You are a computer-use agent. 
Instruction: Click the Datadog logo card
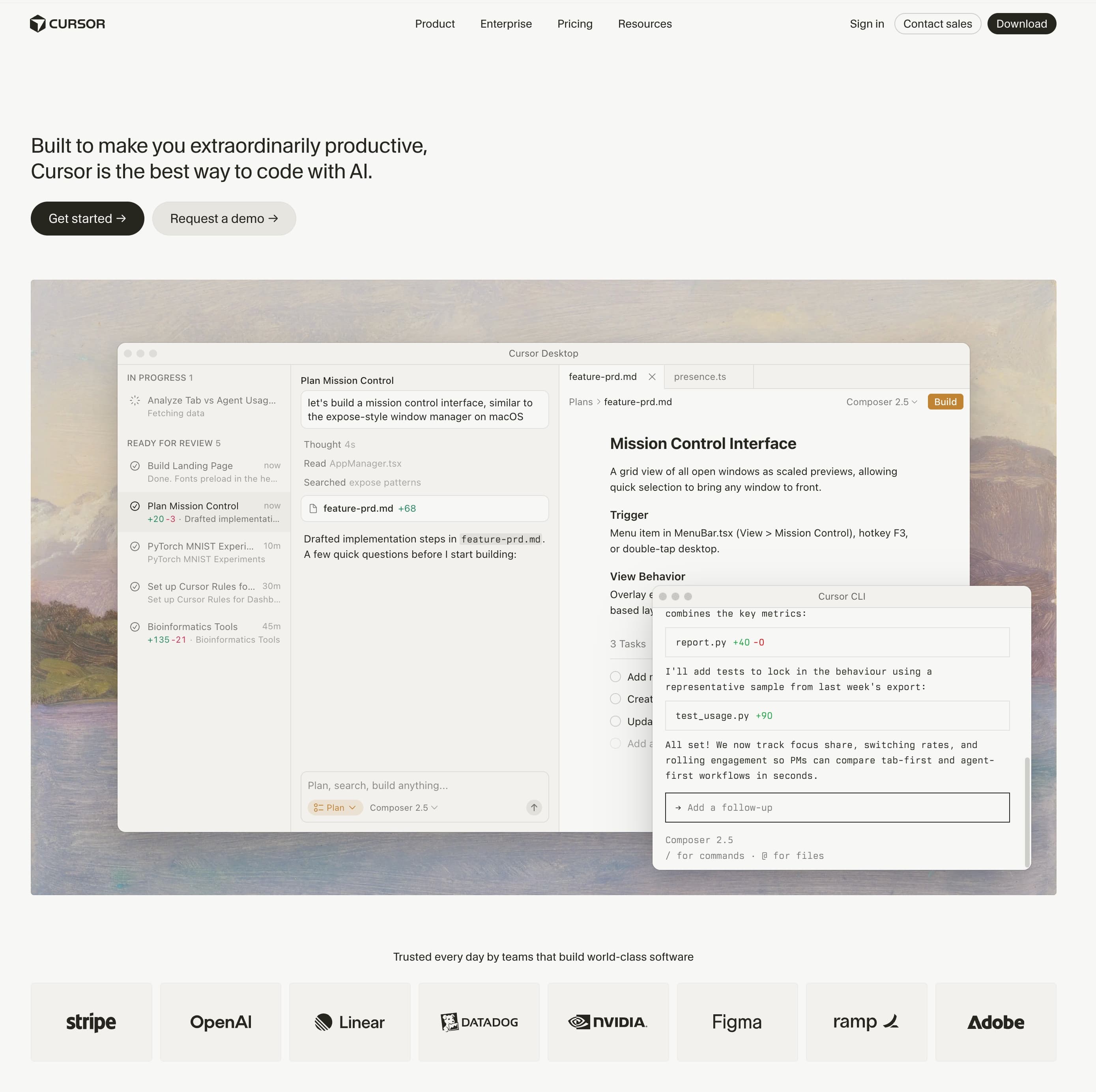pos(479,1022)
